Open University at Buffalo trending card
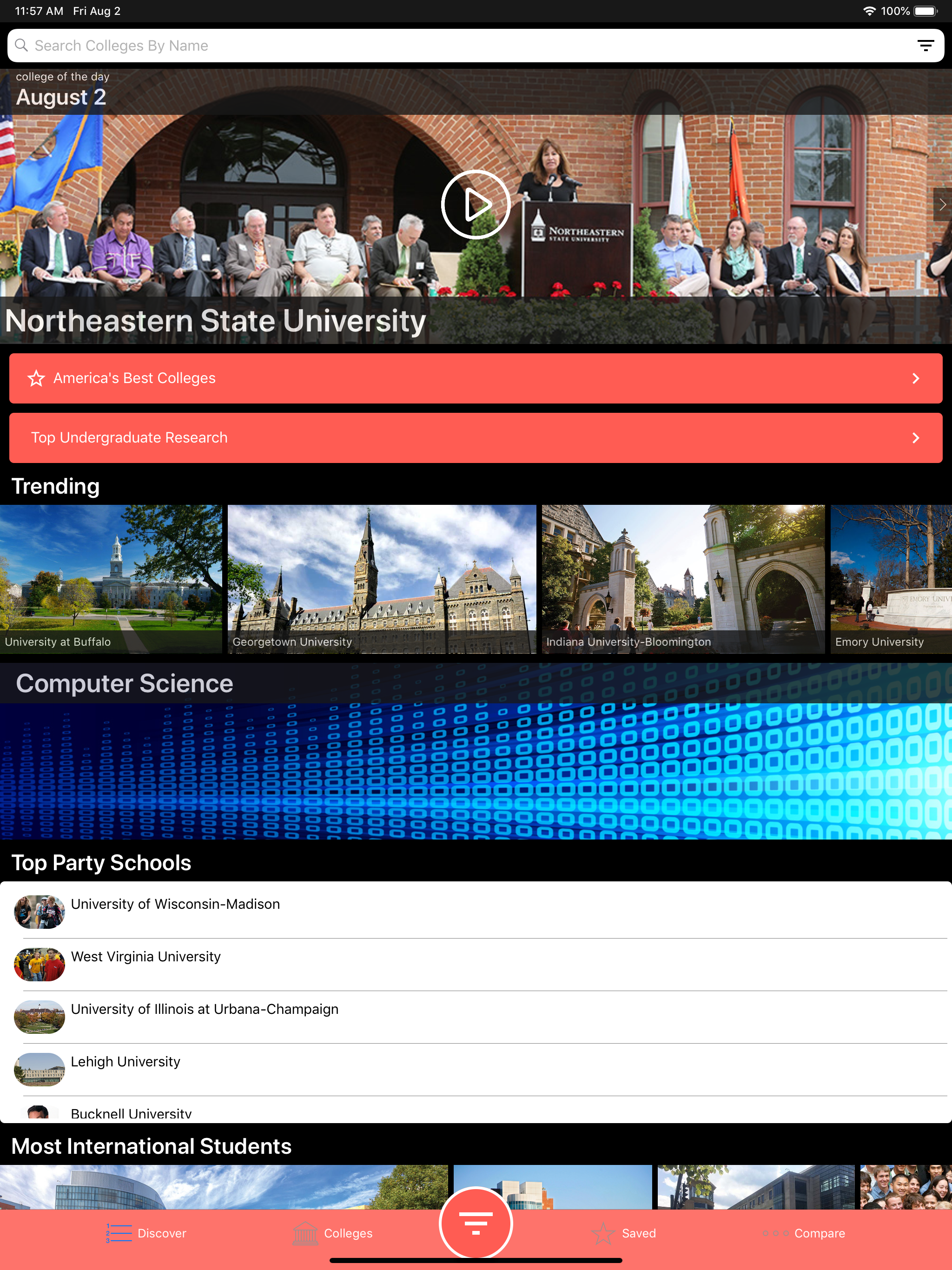Screen dimensions: 952x1270 point(111,579)
